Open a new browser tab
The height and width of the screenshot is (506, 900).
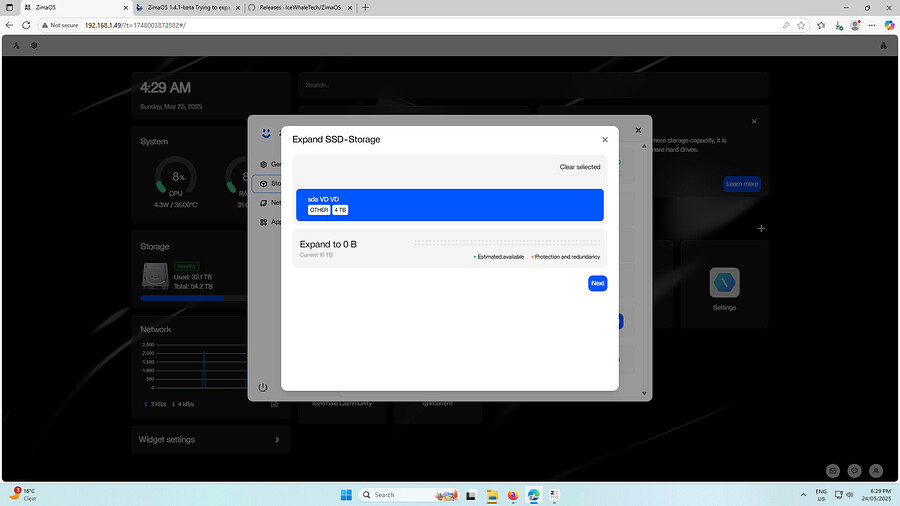pyautogui.click(x=365, y=7)
